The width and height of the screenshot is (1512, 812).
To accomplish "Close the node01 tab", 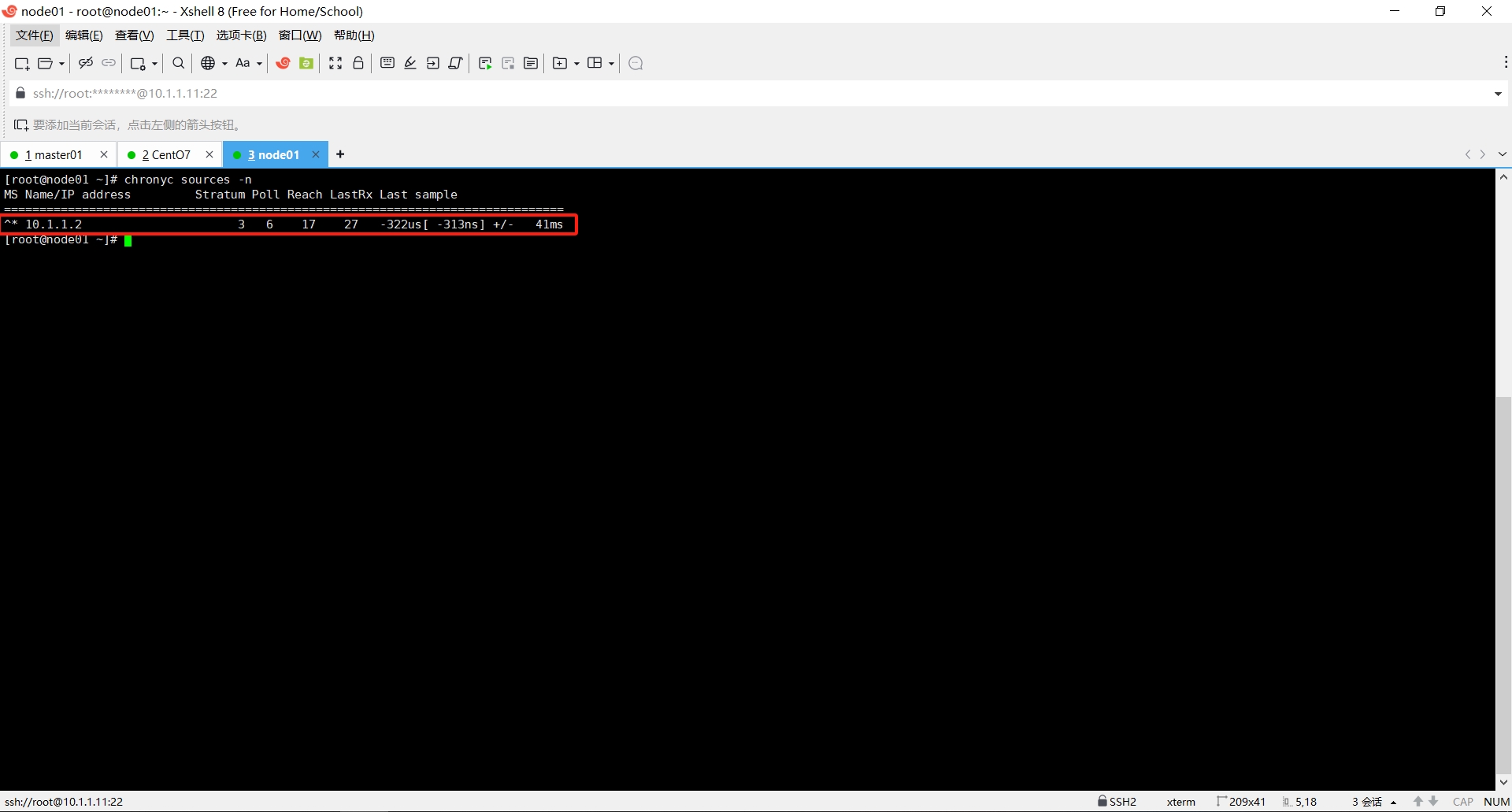I will point(316,154).
